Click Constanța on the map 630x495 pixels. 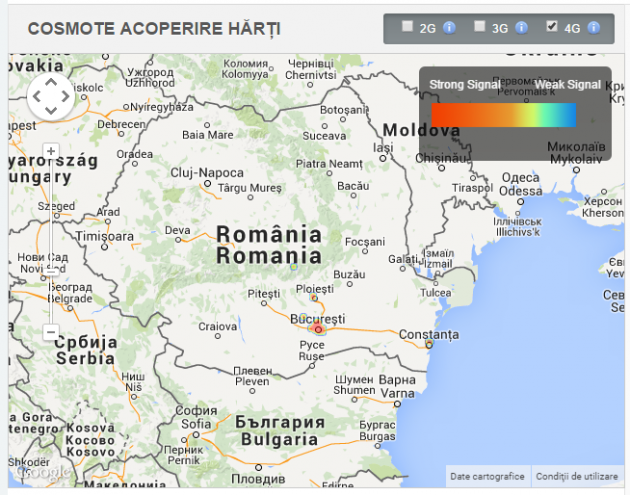coord(428,333)
